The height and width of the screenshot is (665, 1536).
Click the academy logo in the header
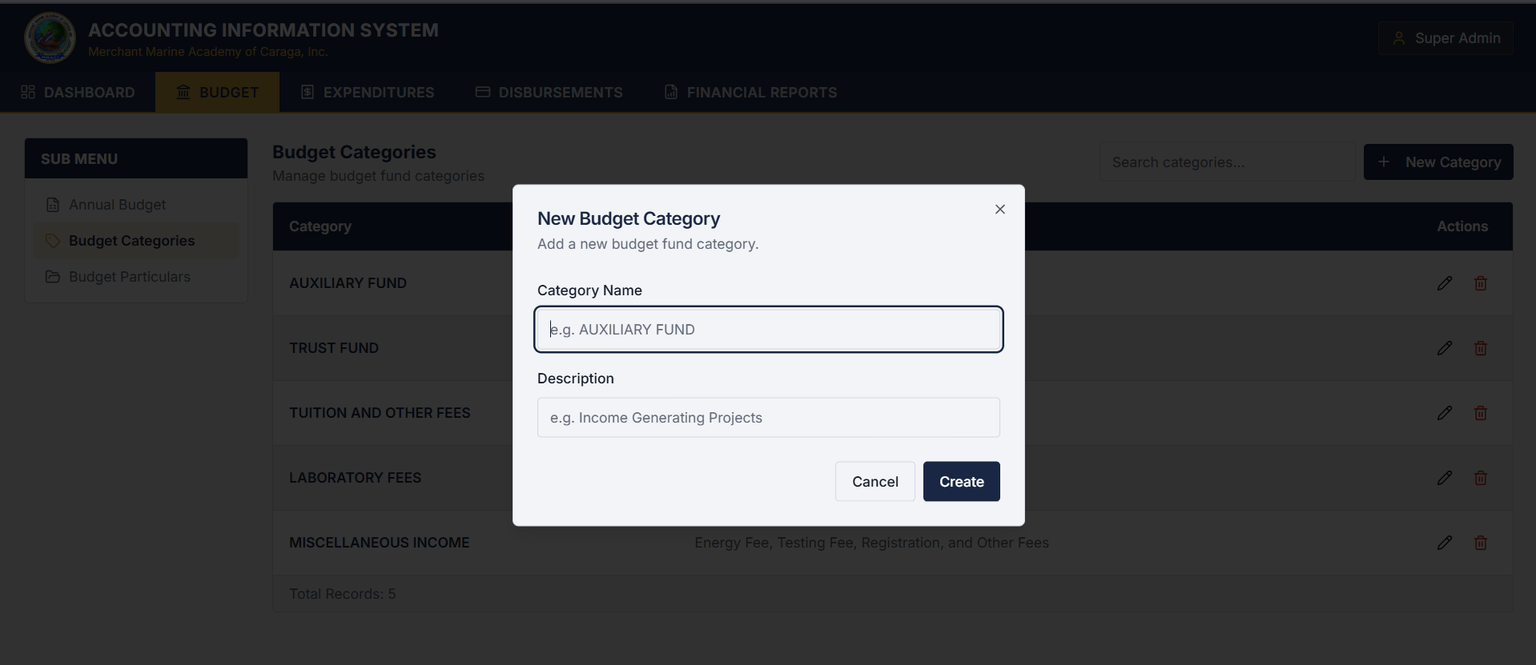[x=49, y=38]
